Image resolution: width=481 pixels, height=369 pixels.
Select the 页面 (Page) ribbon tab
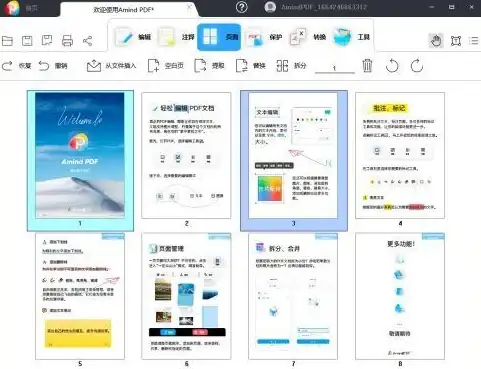(219, 37)
